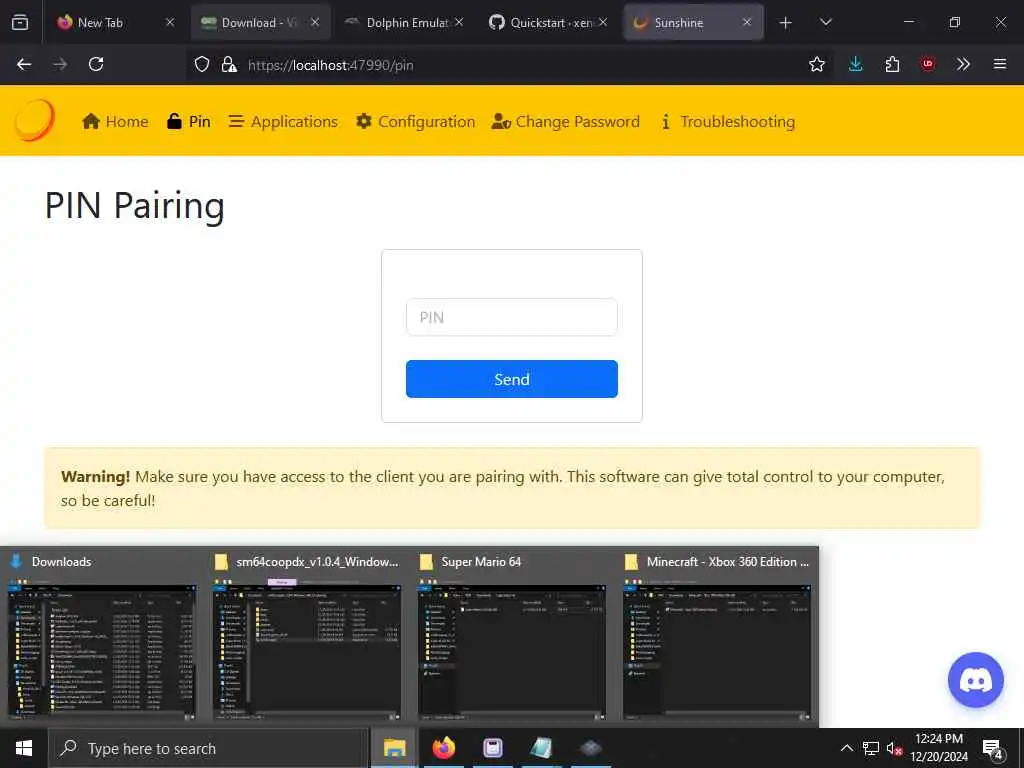Image resolution: width=1024 pixels, height=768 pixels.
Task: Open the Windows Start menu
Action: [24, 748]
